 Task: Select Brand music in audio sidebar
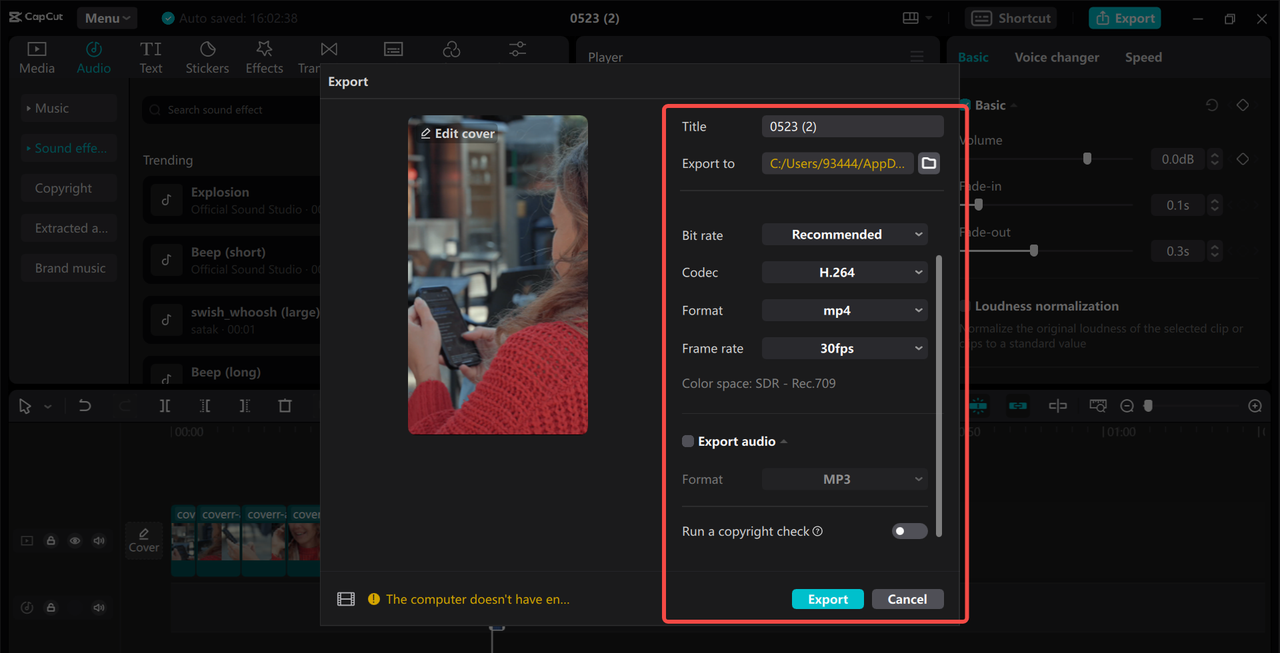(x=69, y=268)
